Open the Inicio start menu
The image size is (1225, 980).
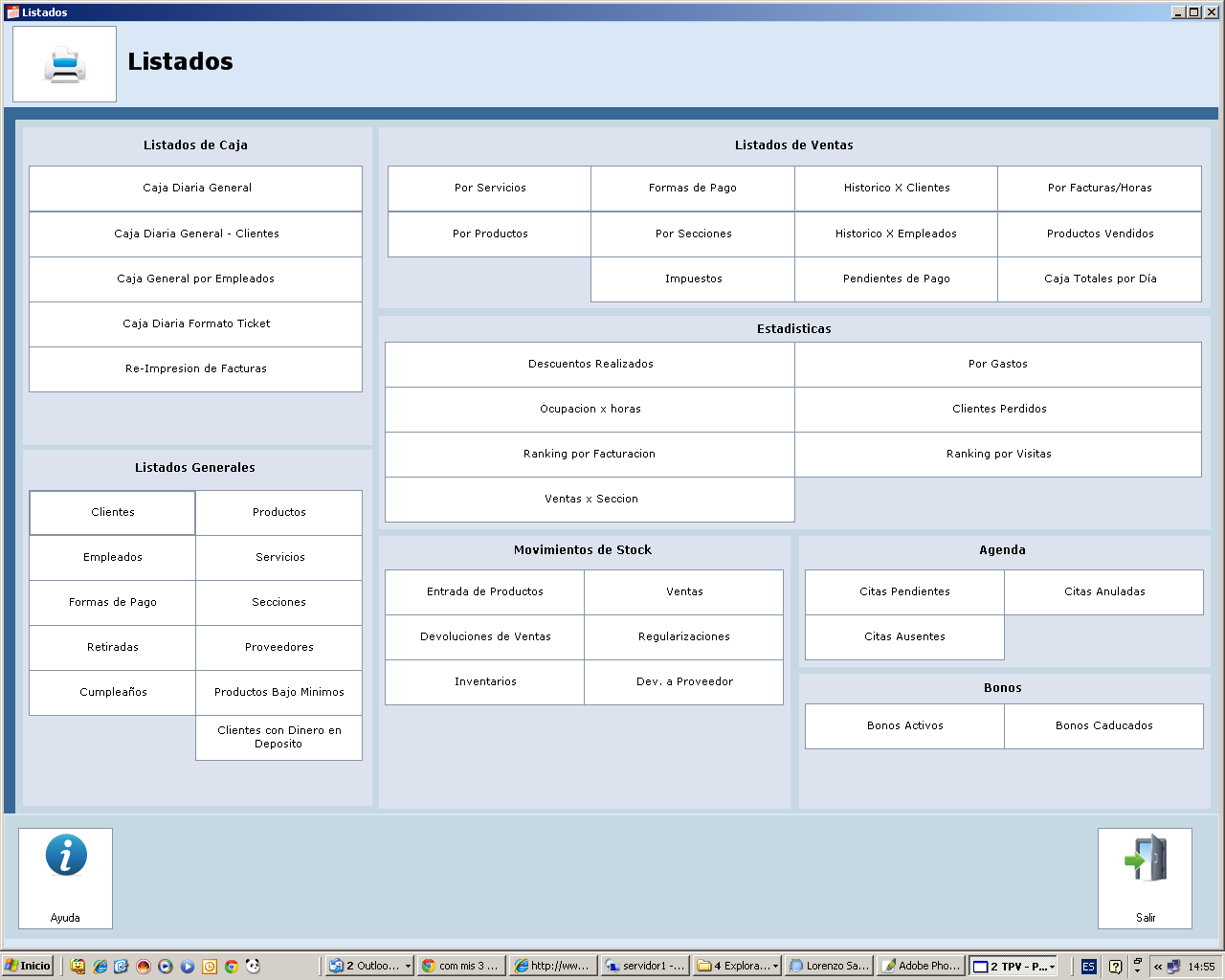[27, 966]
